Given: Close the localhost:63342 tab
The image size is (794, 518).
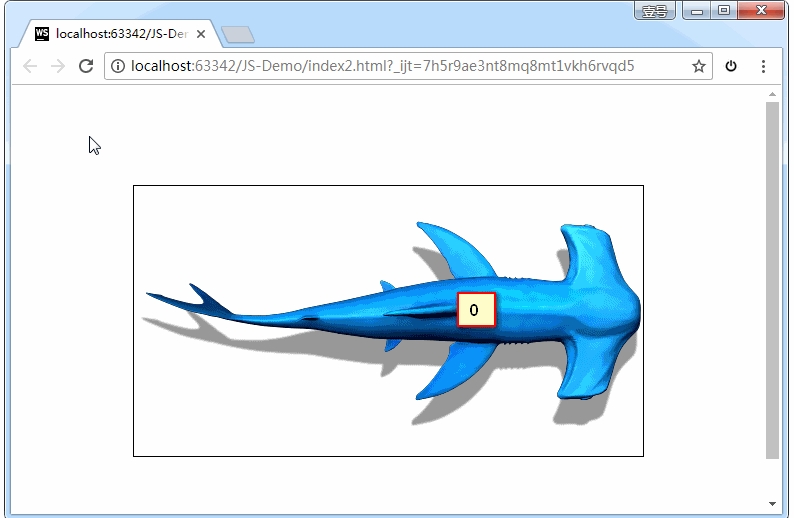Looking at the screenshot, I should click(x=201, y=34).
